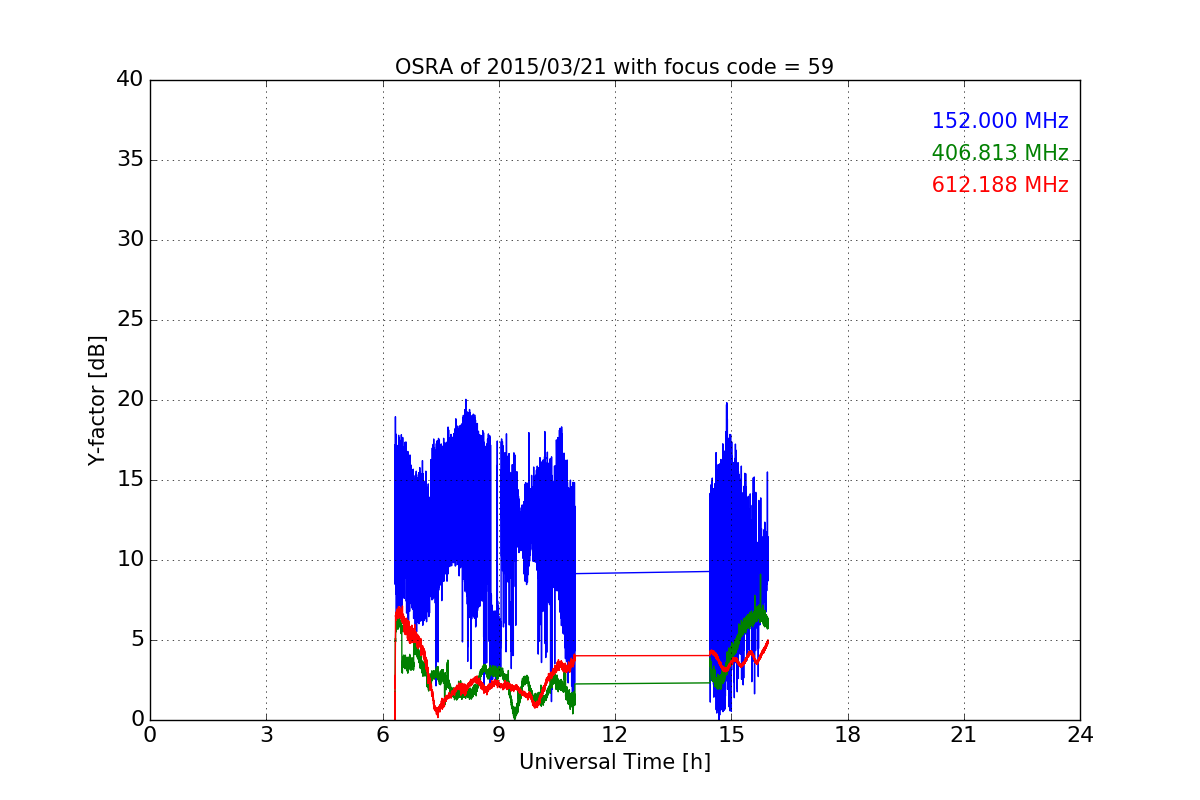Select the '152.000 MHz' legend label
Screen dimensions: 1200x800
pyautogui.click(x=1000, y=121)
